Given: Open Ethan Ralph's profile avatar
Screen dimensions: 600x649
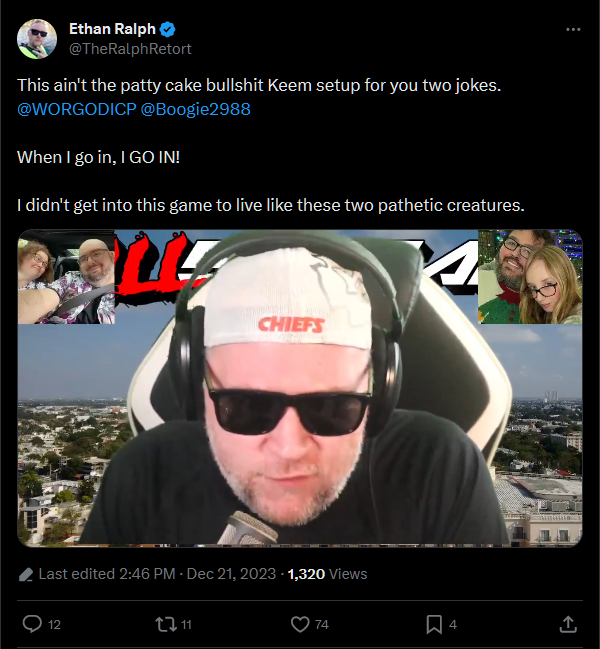Looking at the screenshot, I should (37, 39).
